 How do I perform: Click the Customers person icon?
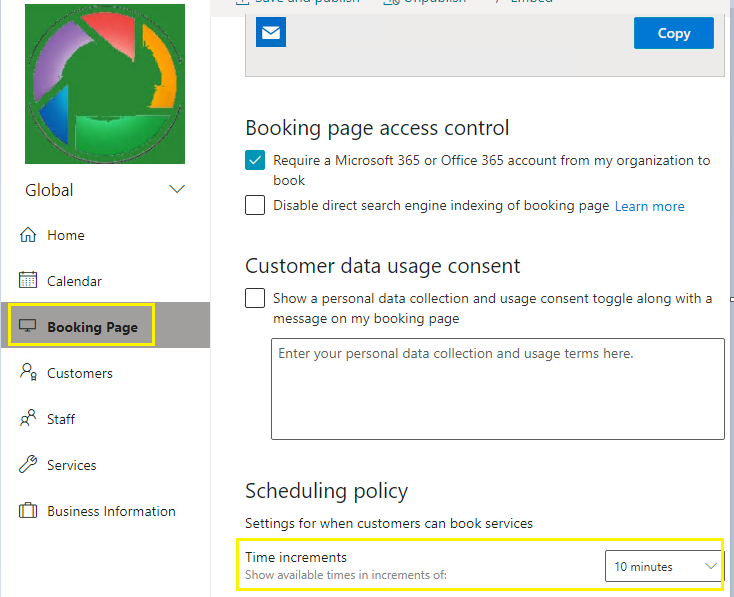click(28, 372)
